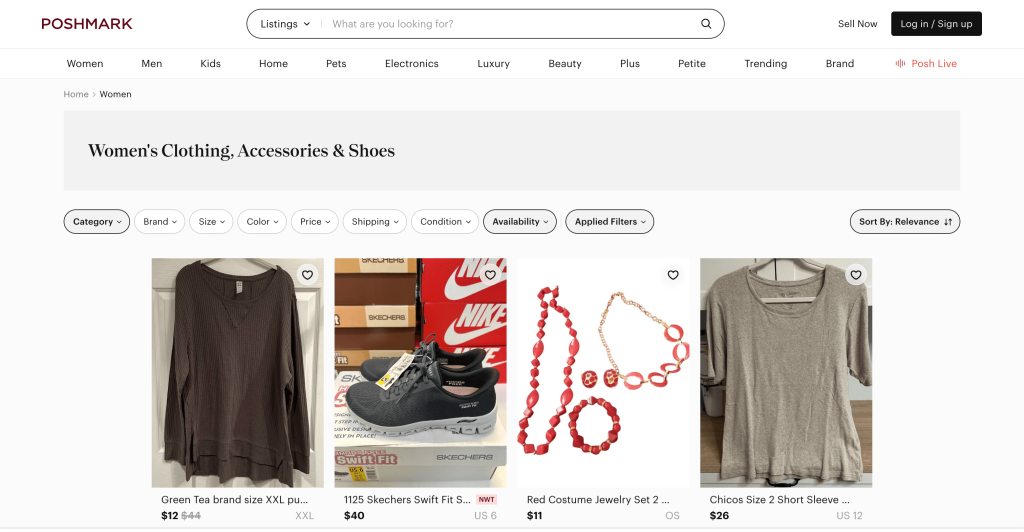The height and width of the screenshot is (532, 1024).
Task: Open the Plus category menu
Action: pyautogui.click(x=630, y=63)
